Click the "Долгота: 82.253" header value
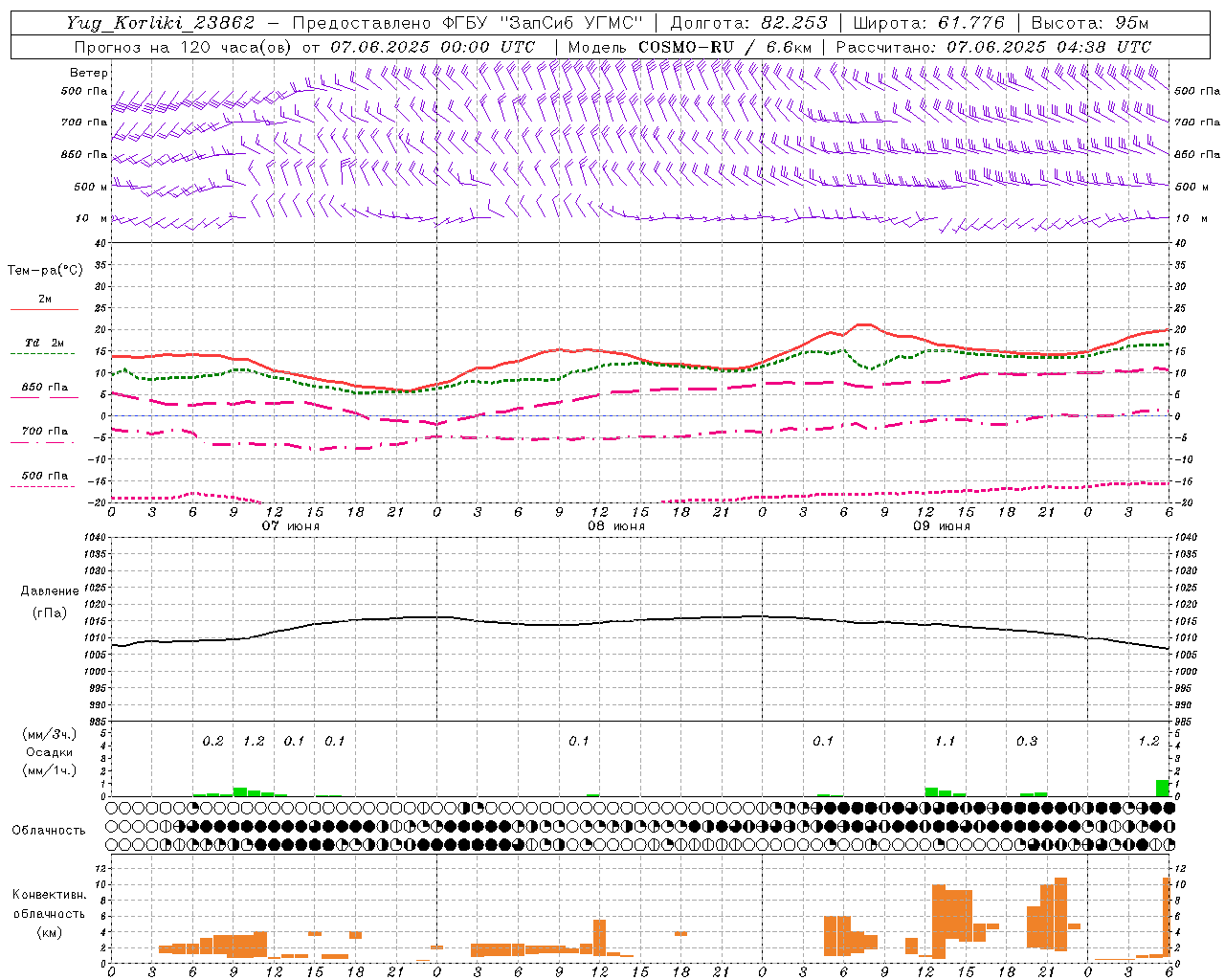This screenshot has height=980, width=1225. pos(749,23)
